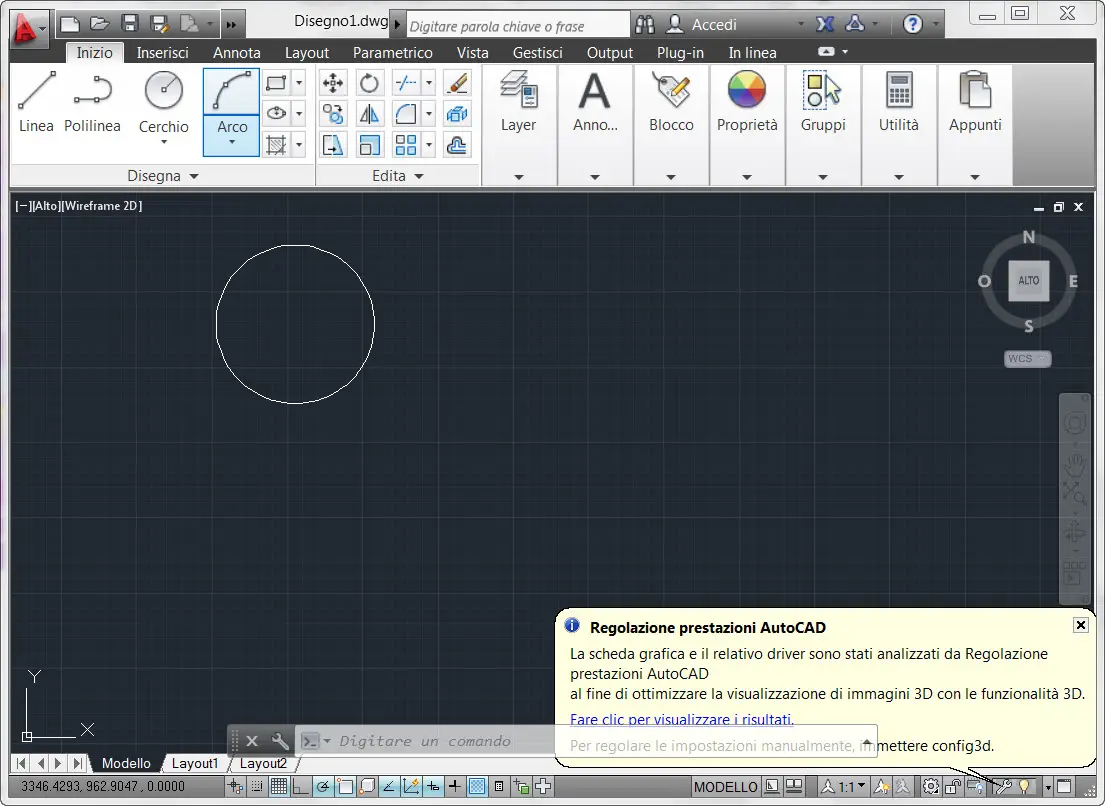
Task: Toggle Snap mode in status bar
Action: [257, 786]
